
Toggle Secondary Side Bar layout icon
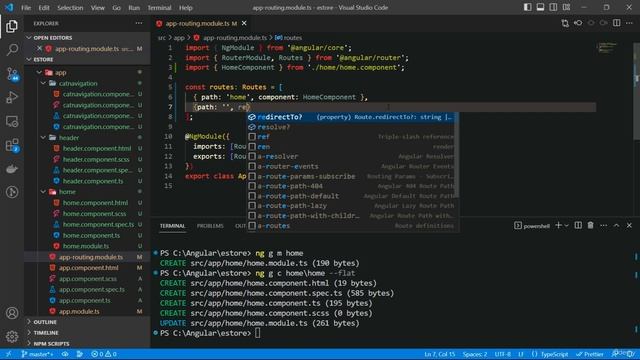(553, 7)
